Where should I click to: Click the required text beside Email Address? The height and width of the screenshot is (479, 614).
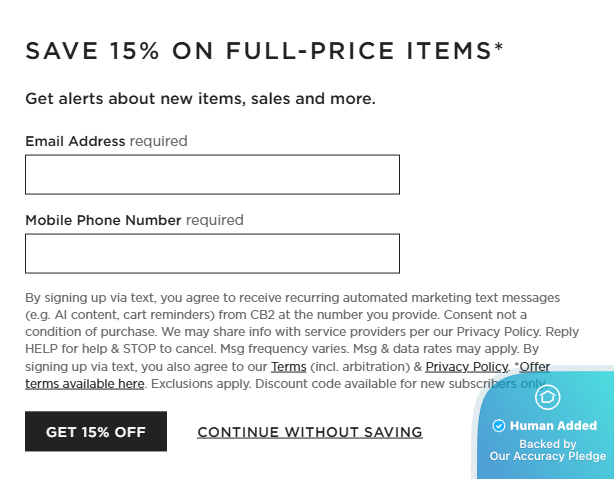pos(158,141)
